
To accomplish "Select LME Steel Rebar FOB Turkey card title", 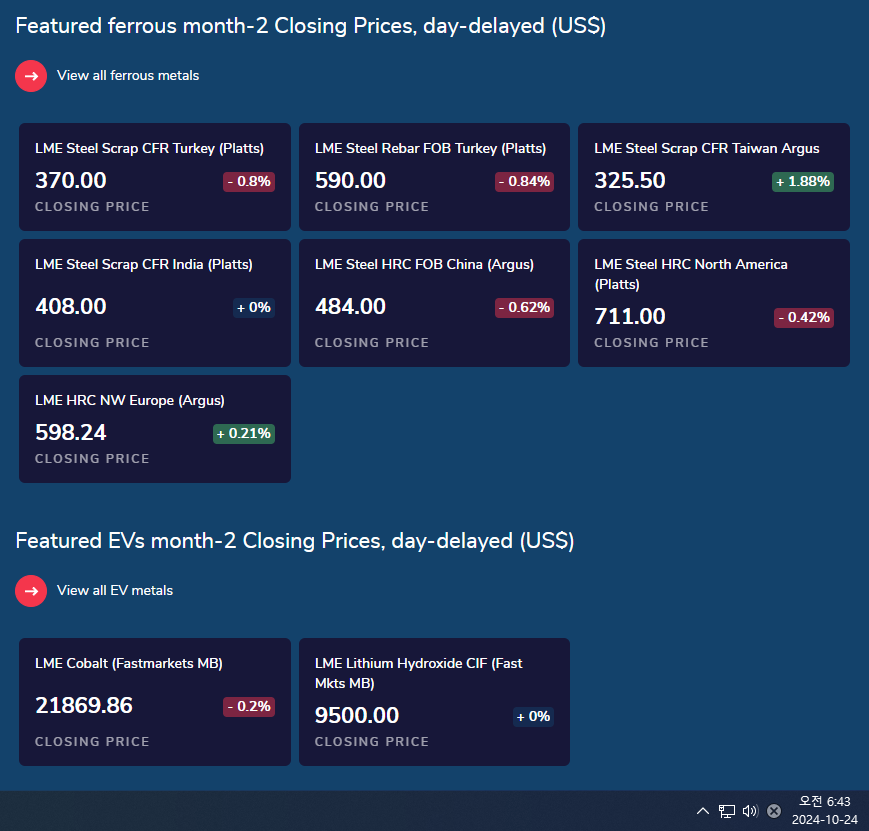I will [x=430, y=149].
